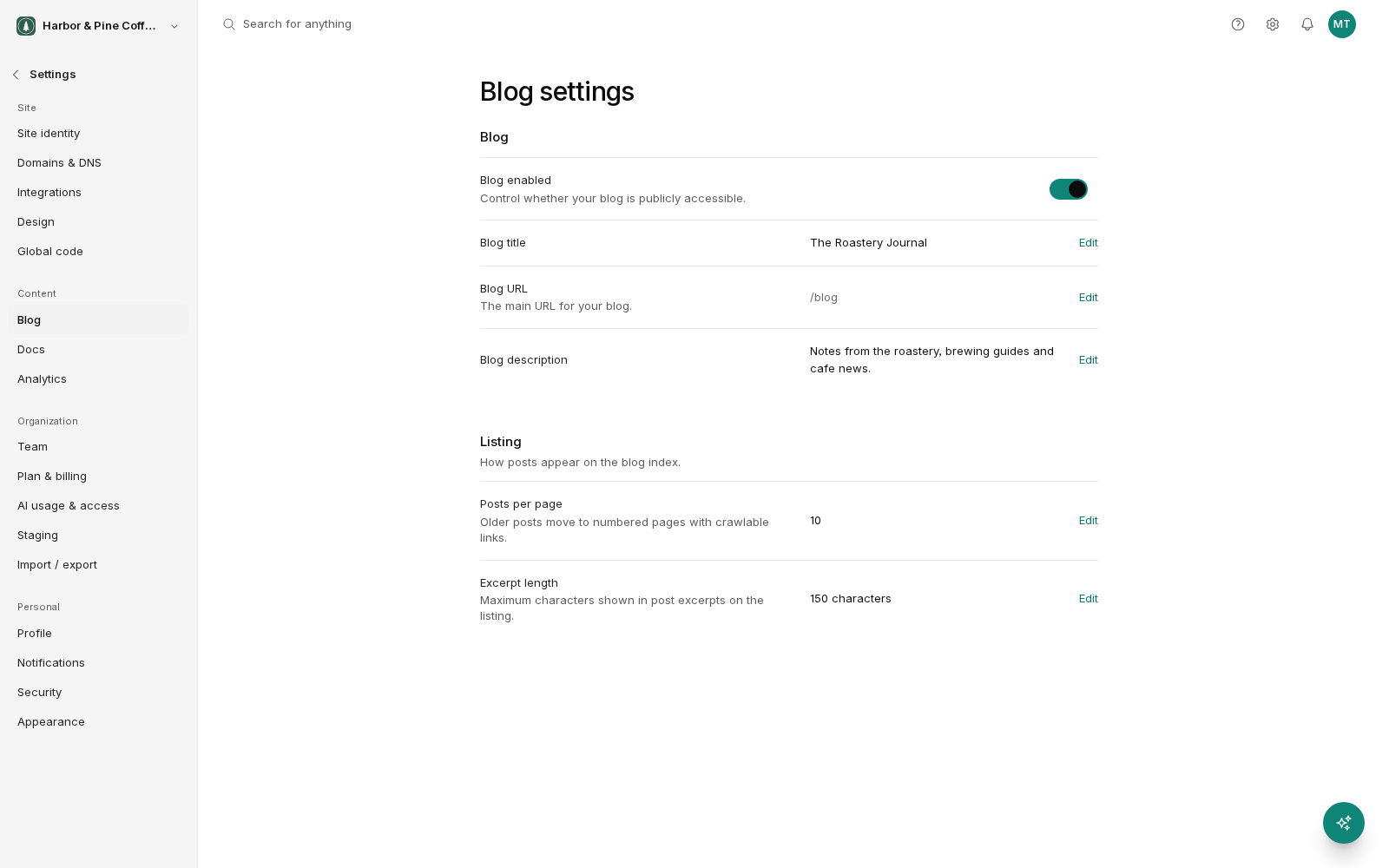Open Appearance settings
The height and width of the screenshot is (868, 1389).
click(98, 722)
